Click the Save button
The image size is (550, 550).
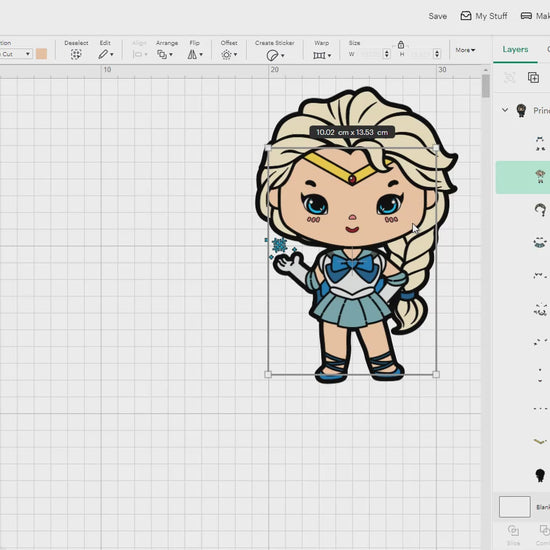tap(437, 16)
